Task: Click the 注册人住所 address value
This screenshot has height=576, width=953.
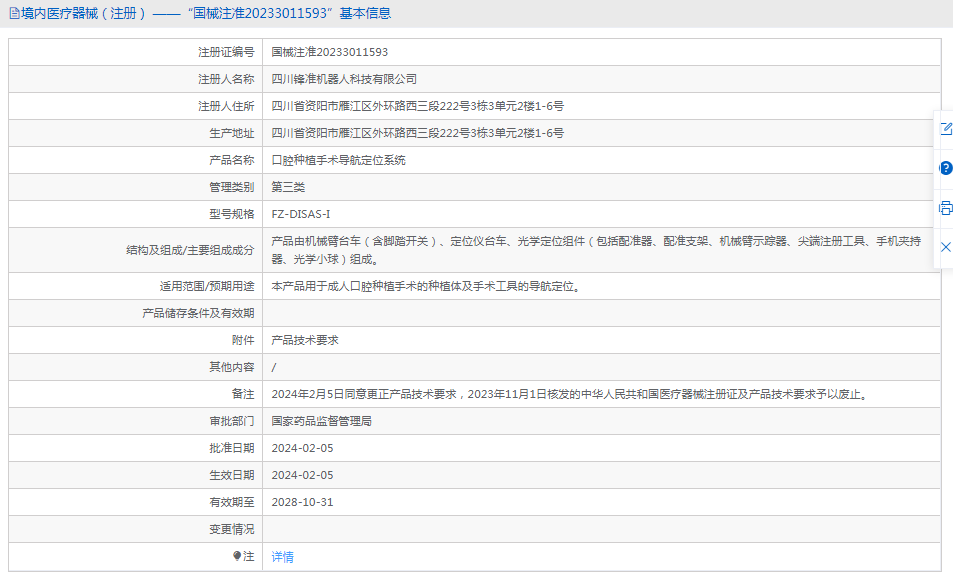Action: pyautogui.click(x=418, y=106)
